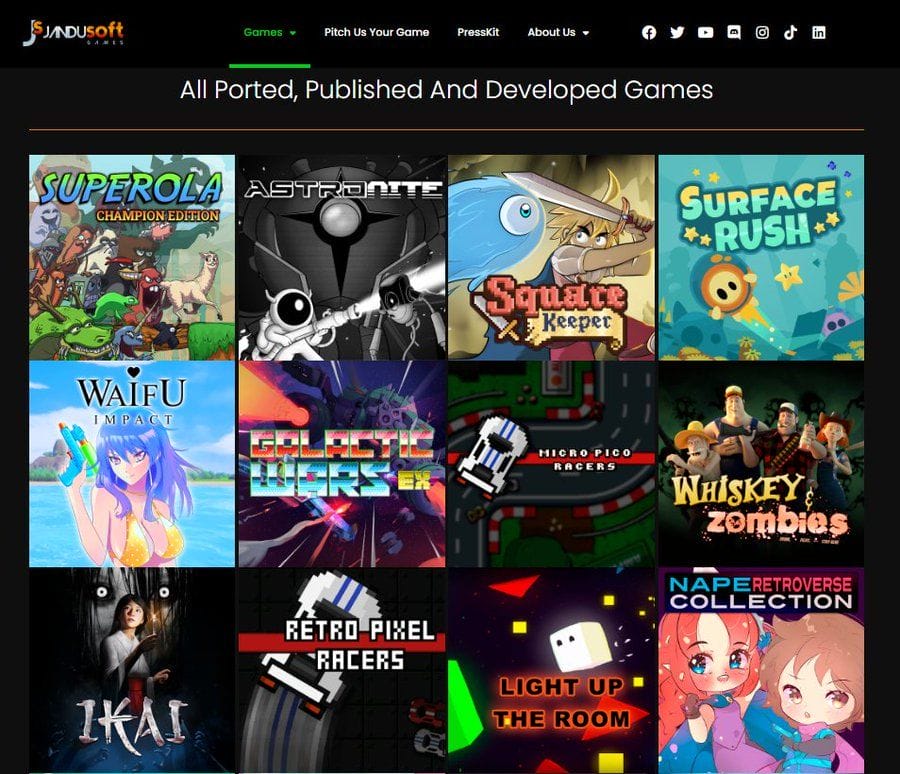Select the Micro Pico Racers tile

click(551, 464)
